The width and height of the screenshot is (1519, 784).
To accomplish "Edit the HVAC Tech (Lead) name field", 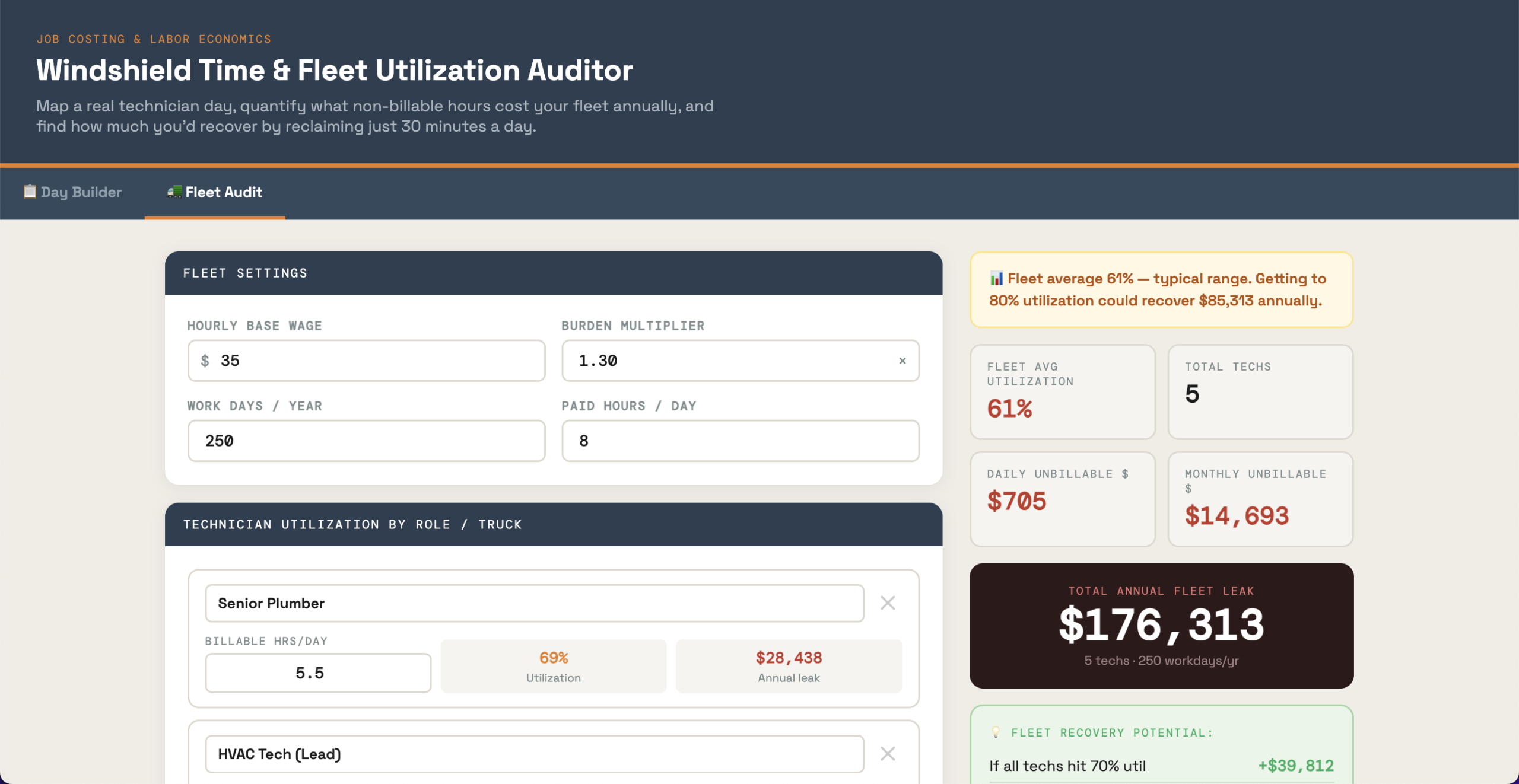I will pos(534,754).
